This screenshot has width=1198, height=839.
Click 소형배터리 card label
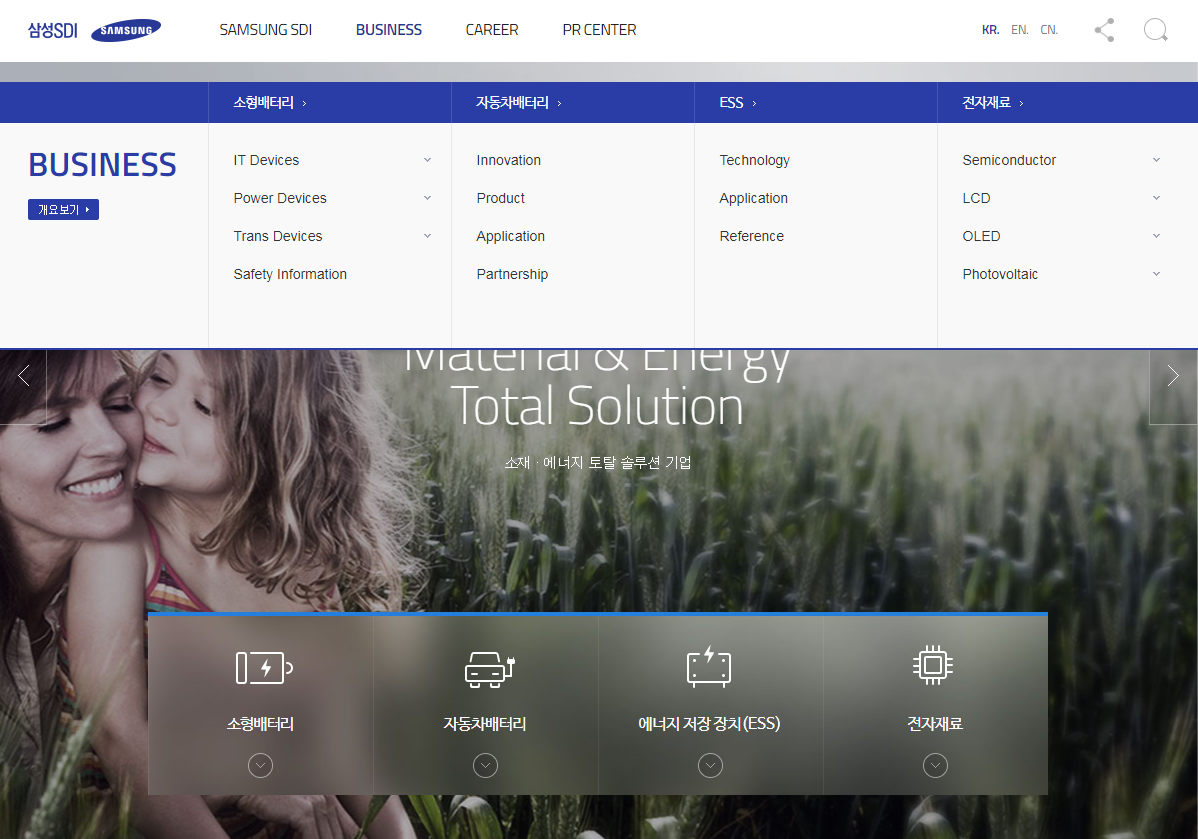[x=261, y=724]
